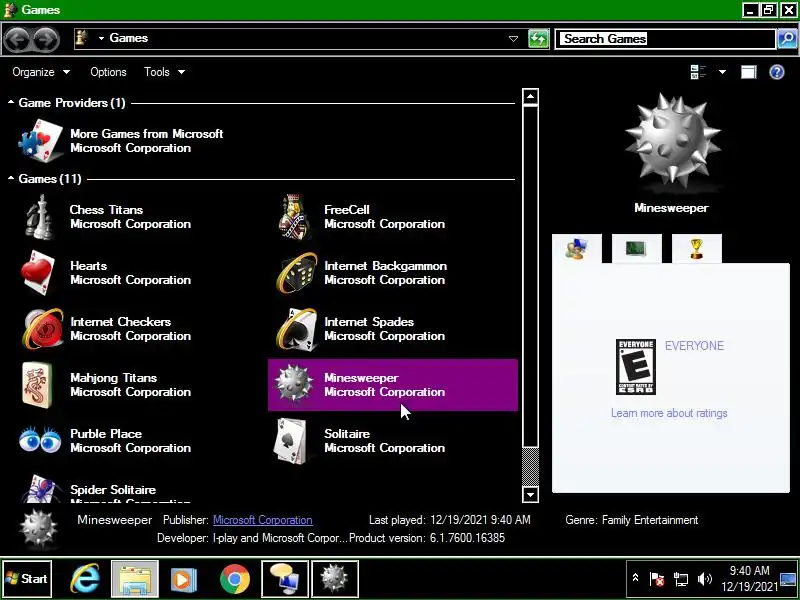Select the Internet Checkers icon

pos(42,329)
